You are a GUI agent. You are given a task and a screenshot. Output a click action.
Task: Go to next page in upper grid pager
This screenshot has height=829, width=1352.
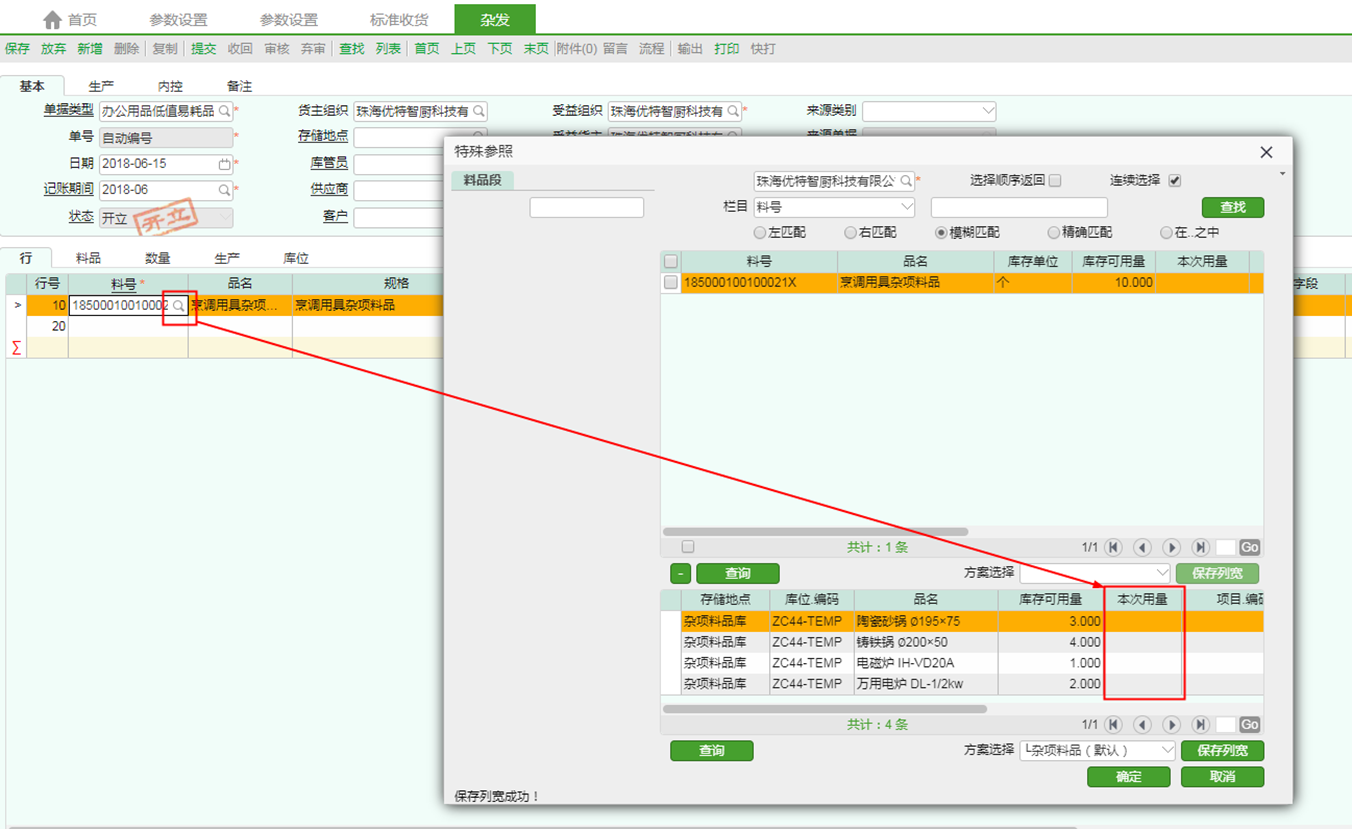pos(1171,548)
